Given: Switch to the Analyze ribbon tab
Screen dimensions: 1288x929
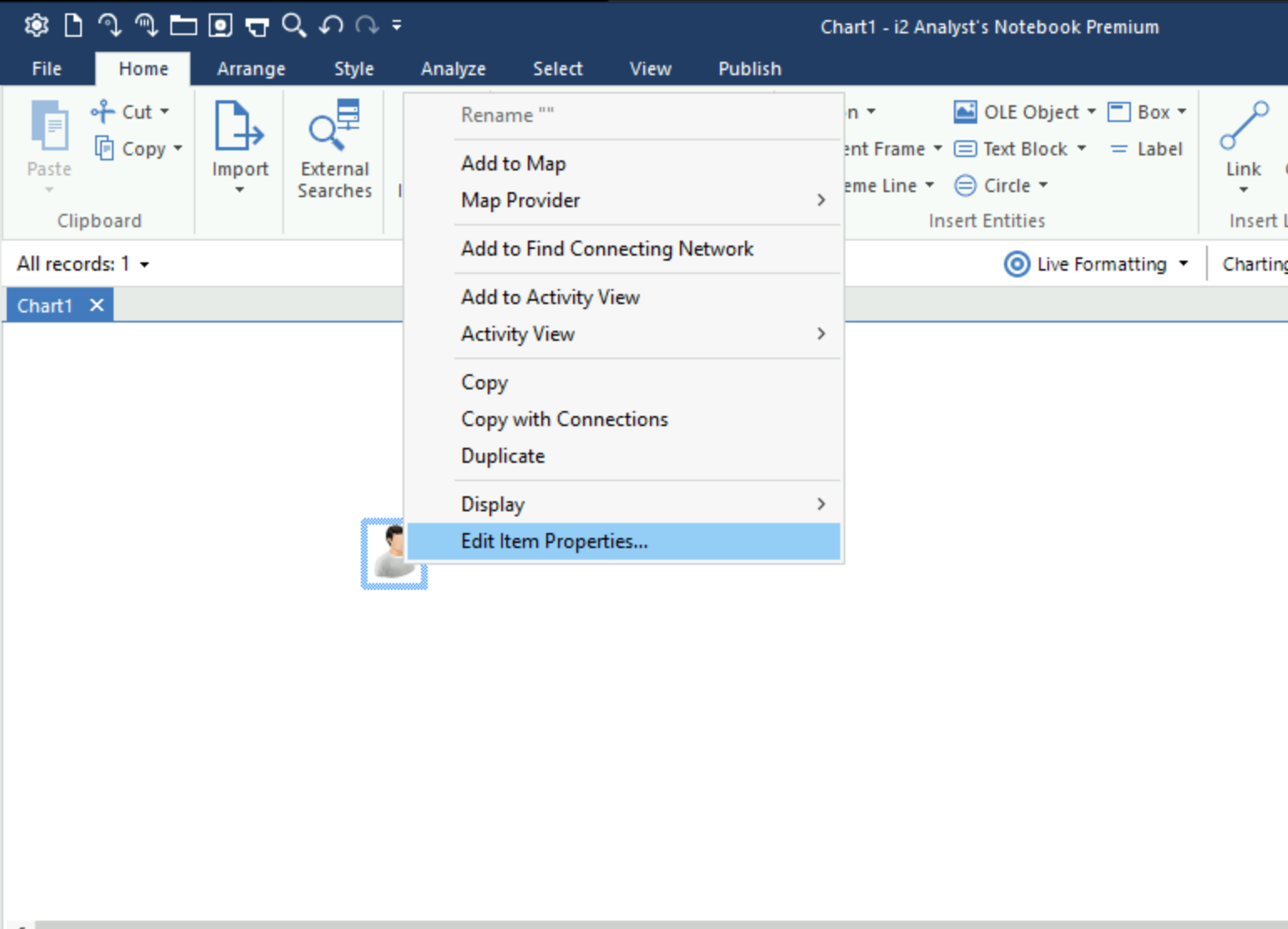Looking at the screenshot, I should coord(453,69).
